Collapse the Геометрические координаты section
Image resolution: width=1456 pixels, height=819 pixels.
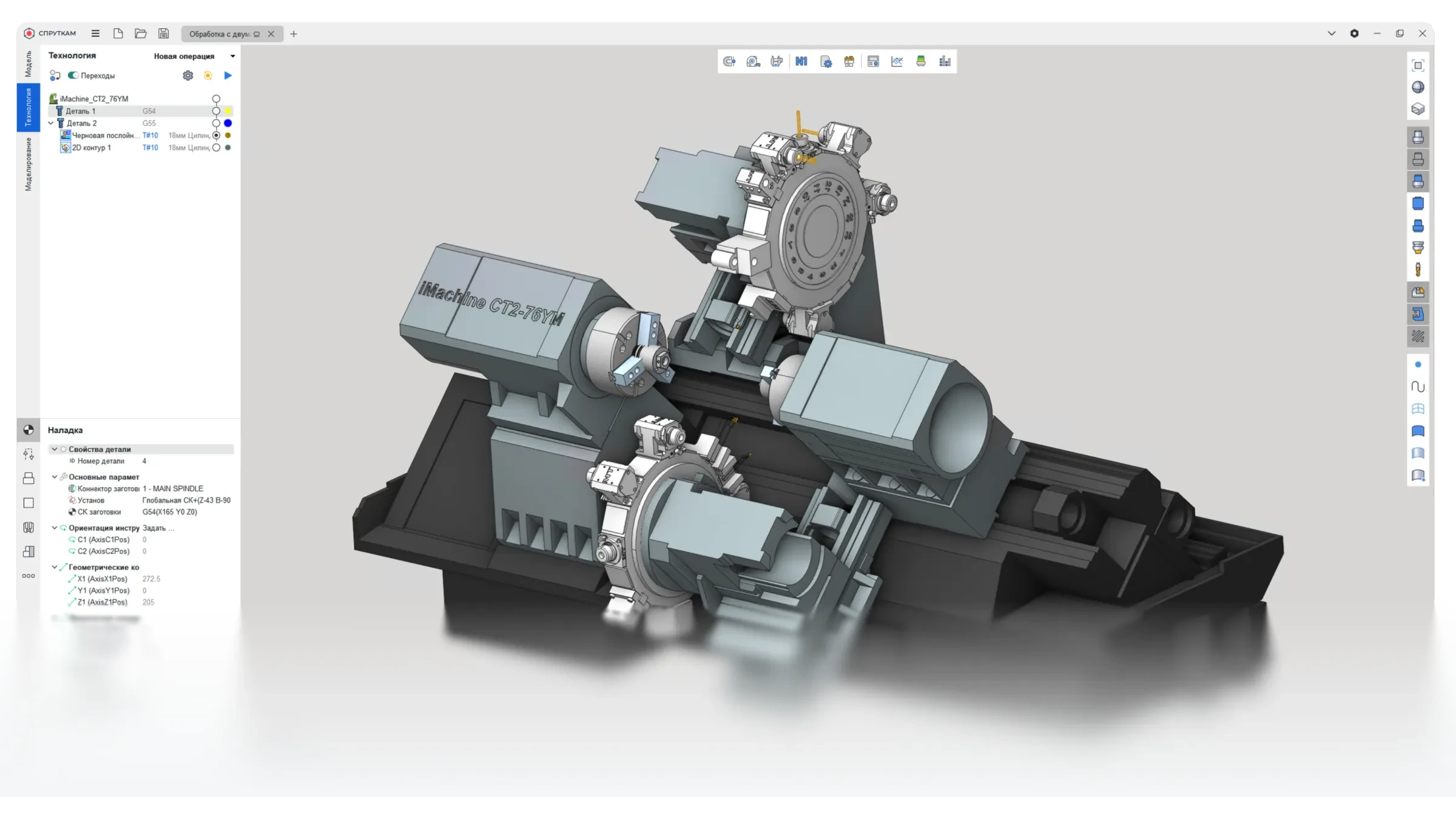click(x=55, y=567)
